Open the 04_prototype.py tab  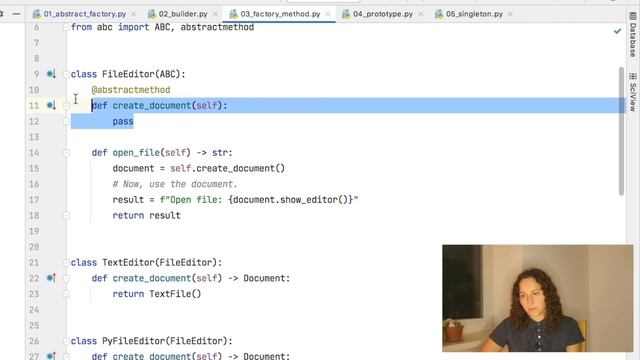pos(383,14)
